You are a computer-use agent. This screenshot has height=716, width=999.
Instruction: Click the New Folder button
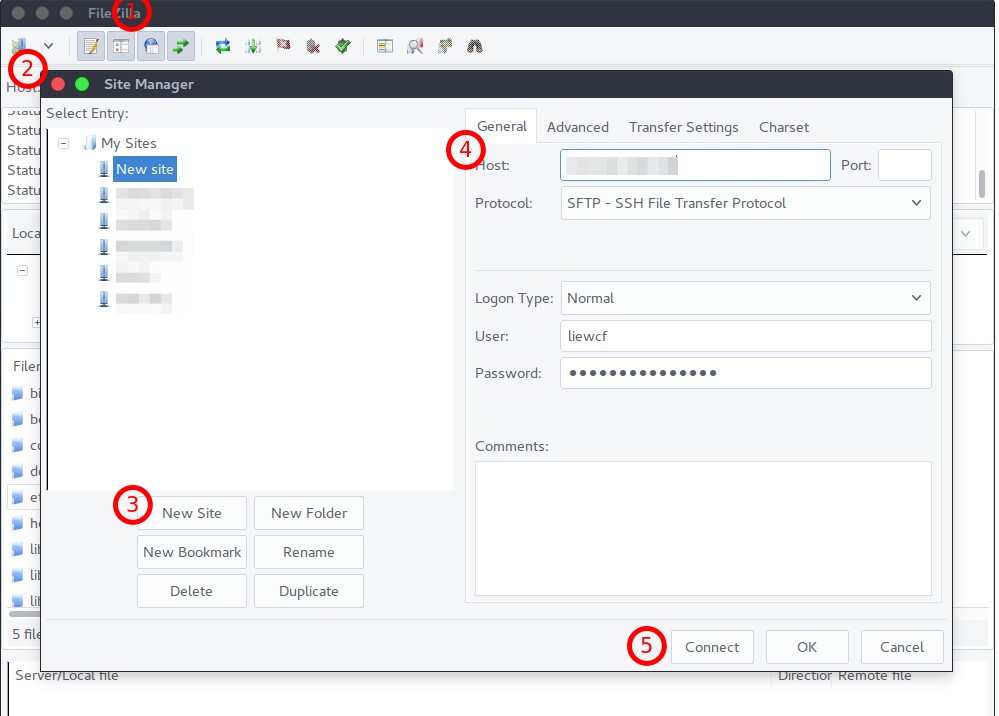309,513
